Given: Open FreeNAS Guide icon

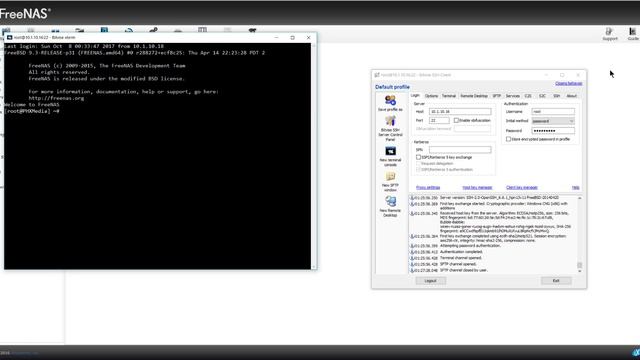Looking at the screenshot, I should coord(633,34).
